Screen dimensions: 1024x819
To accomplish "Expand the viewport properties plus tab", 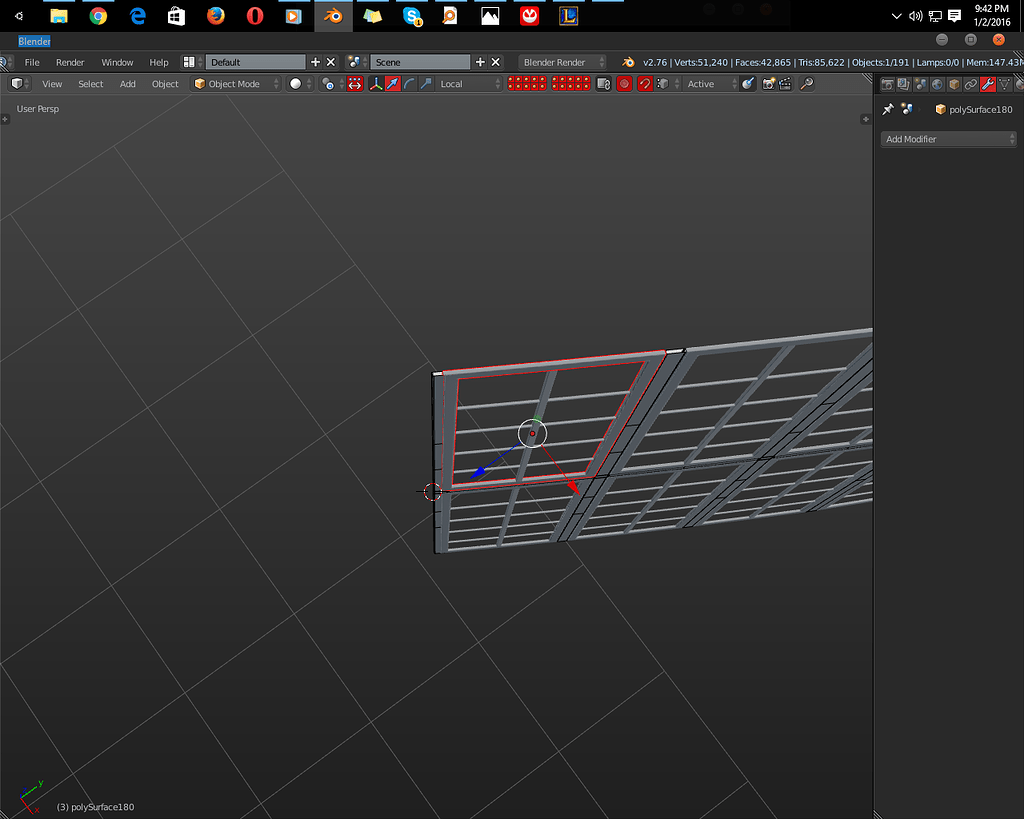I will click(x=865, y=119).
